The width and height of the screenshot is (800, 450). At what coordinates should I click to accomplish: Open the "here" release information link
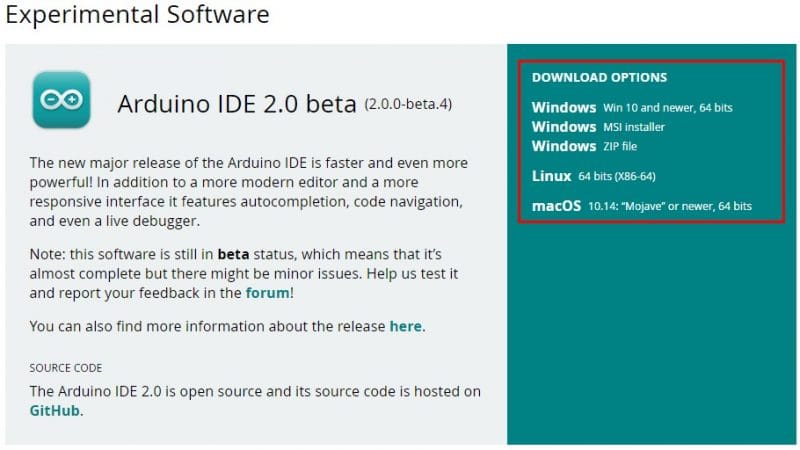[x=405, y=326]
